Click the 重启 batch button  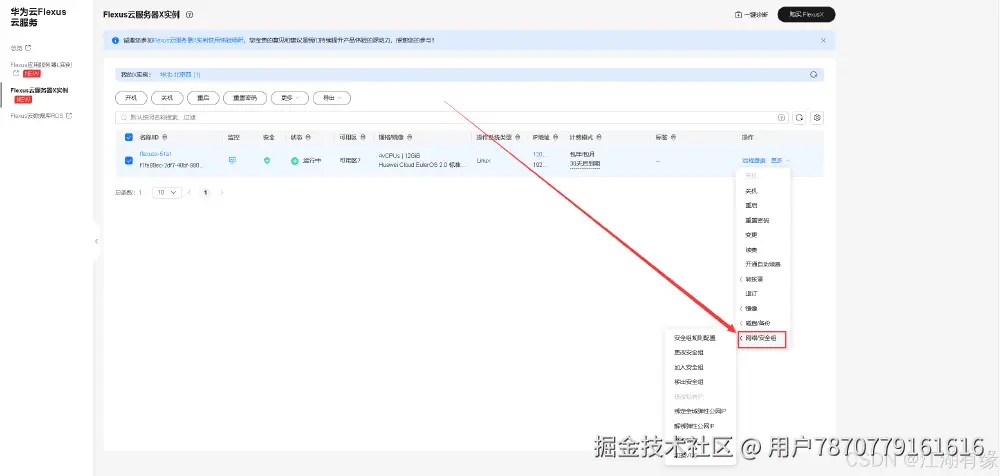(203, 98)
